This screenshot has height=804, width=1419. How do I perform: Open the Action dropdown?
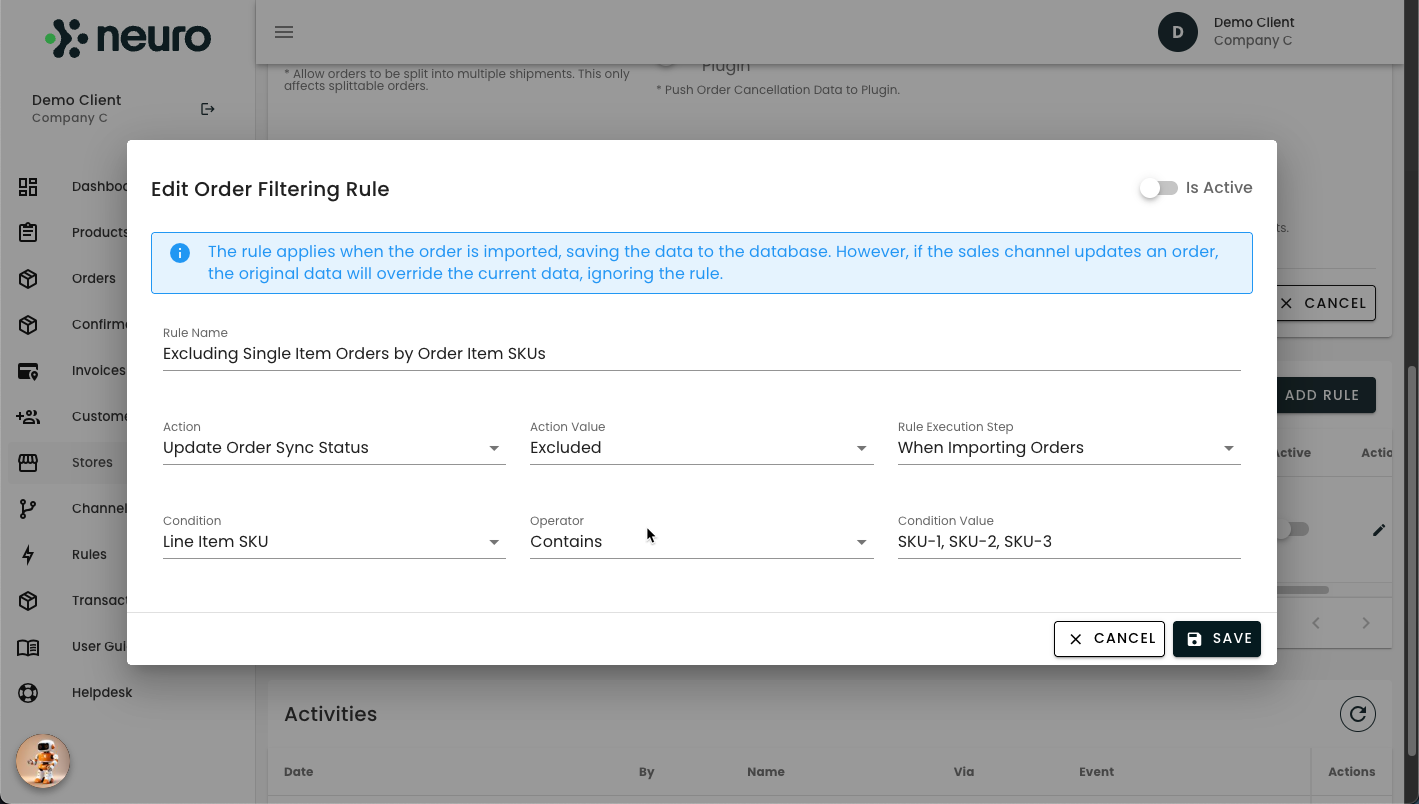click(334, 448)
